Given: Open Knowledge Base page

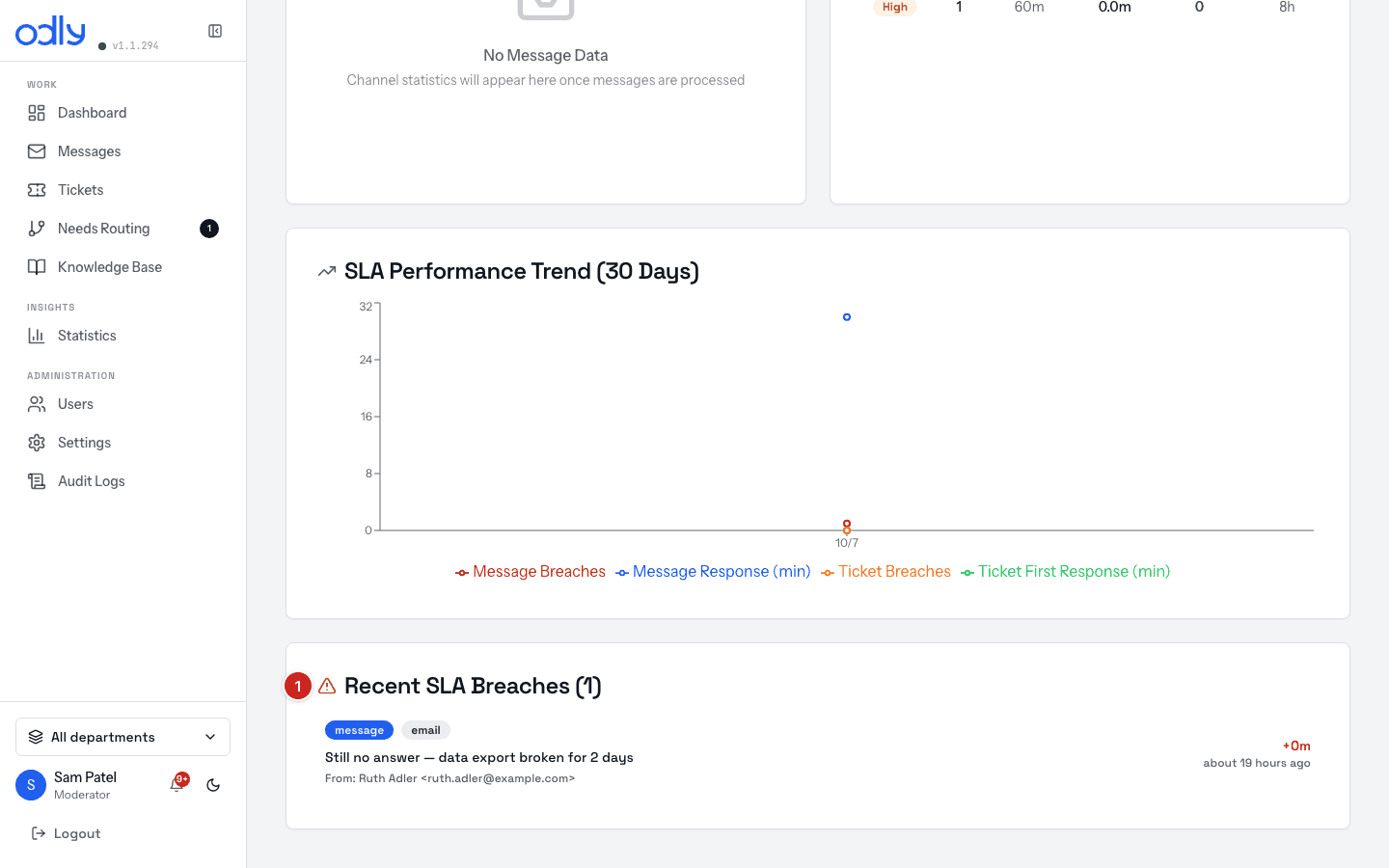Looking at the screenshot, I should pos(123,267).
